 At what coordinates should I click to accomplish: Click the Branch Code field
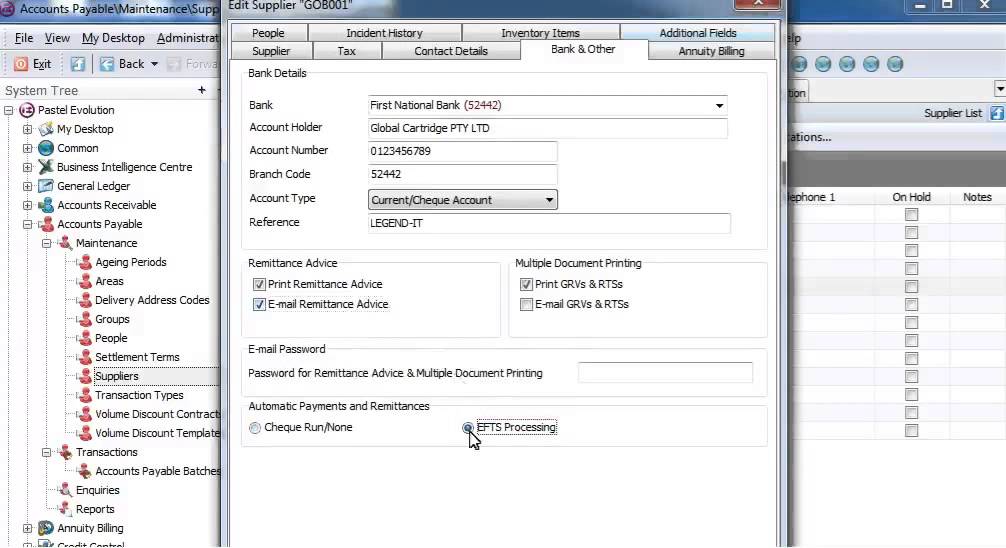click(462, 175)
